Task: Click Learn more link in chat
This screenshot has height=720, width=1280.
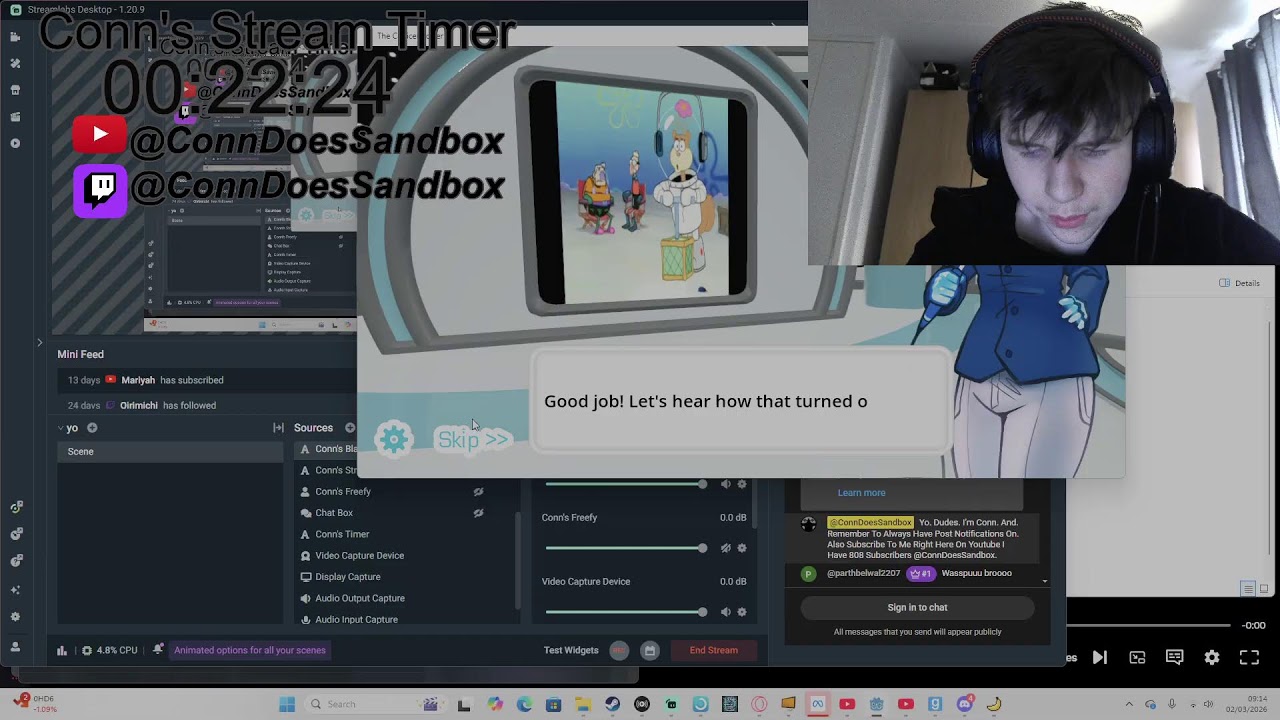Action: tap(861, 492)
